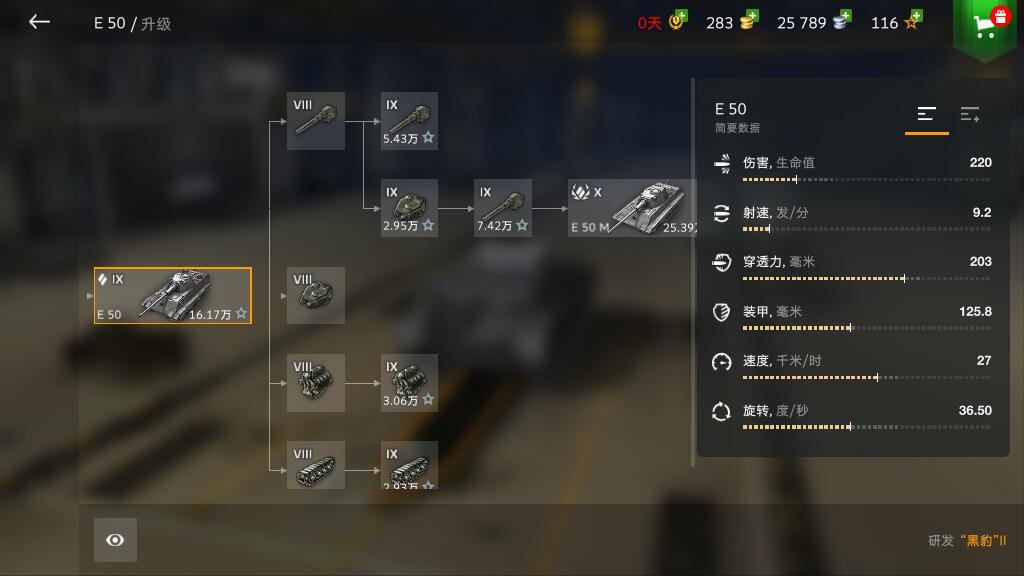Select the tier IX turret costing 2.95万
Viewport: 1024px width, 576px height.
point(409,208)
